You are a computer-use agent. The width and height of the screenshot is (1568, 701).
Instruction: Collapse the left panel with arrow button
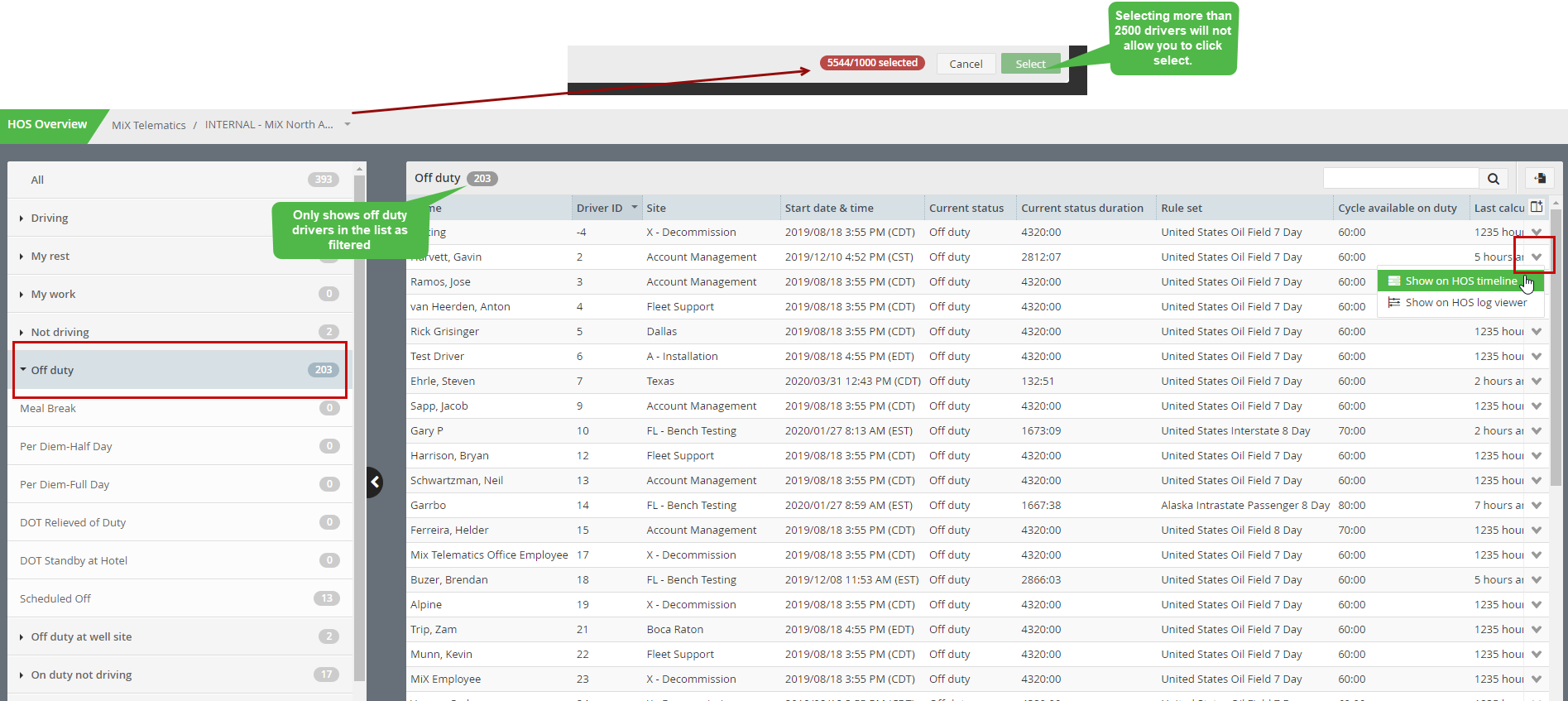pos(375,482)
